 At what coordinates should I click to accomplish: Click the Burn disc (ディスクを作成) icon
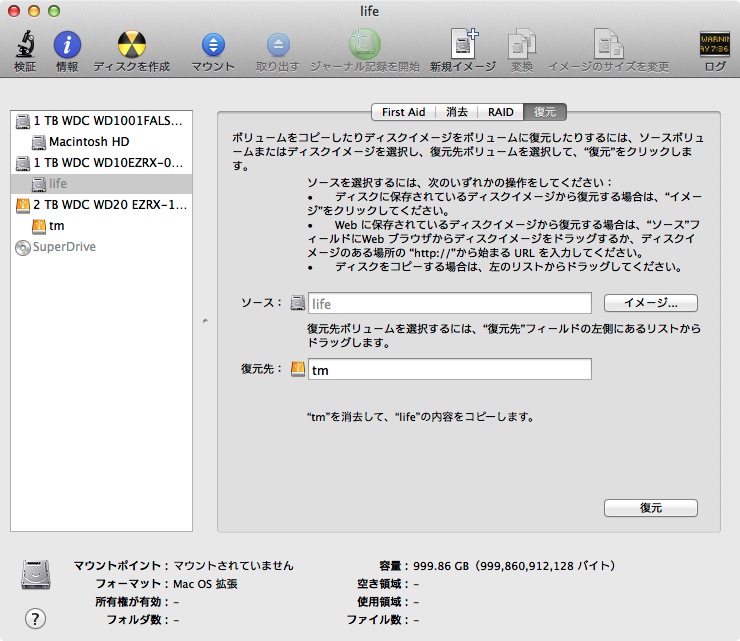point(131,45)
